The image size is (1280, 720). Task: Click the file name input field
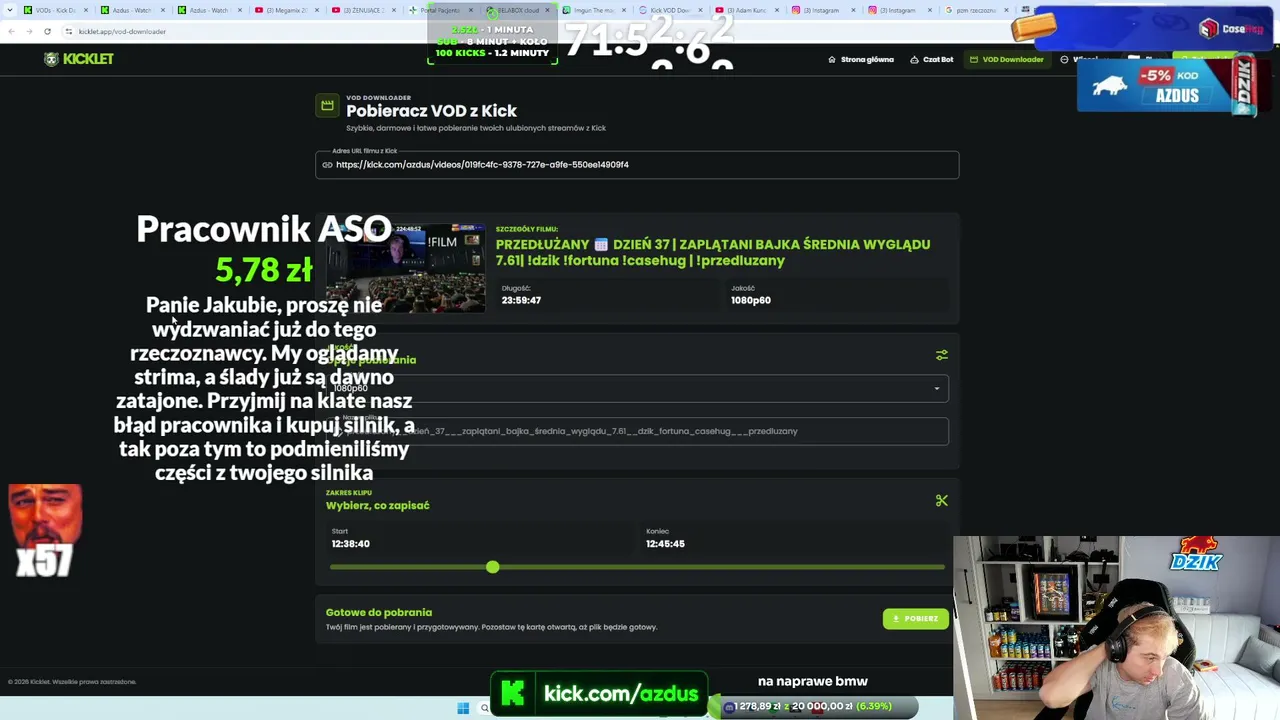tap(637, 431)
